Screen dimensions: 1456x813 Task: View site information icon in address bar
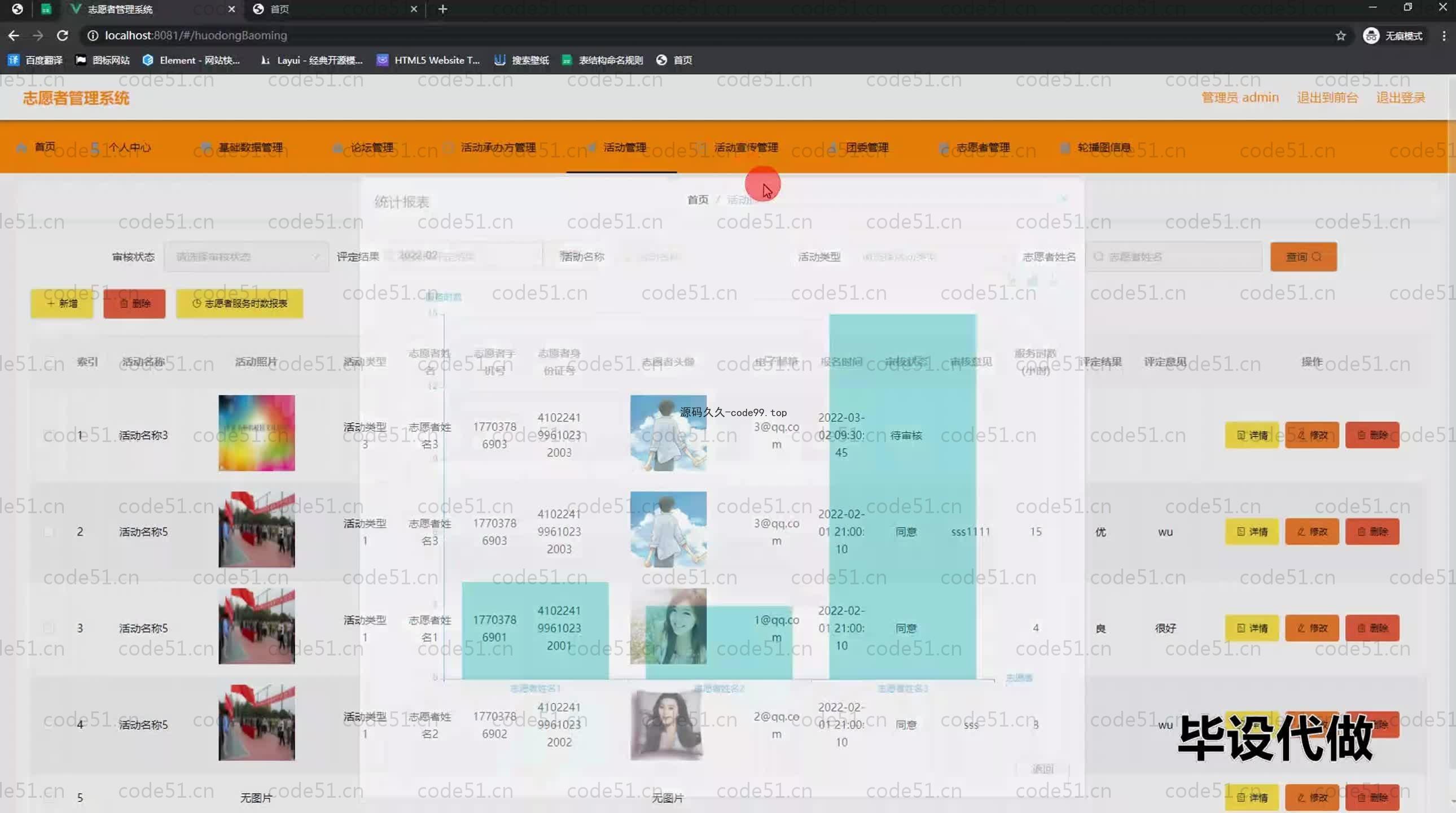pyautogui.click(x=93, y=36)
